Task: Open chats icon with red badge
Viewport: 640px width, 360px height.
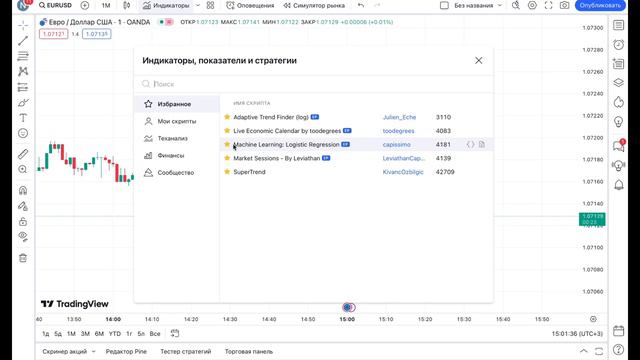Action: (618, 146)
